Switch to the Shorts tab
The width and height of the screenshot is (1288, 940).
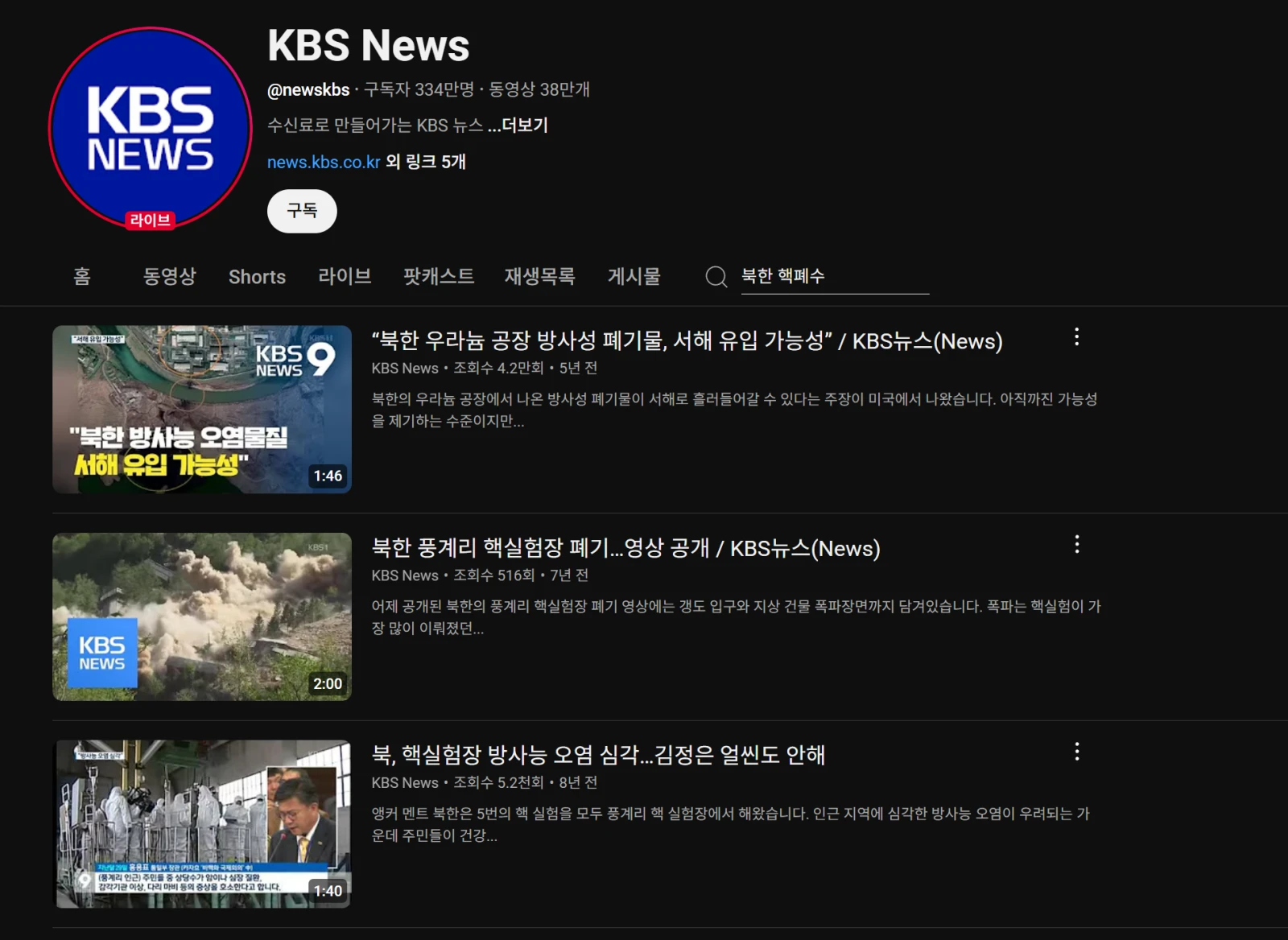(257, 277)
